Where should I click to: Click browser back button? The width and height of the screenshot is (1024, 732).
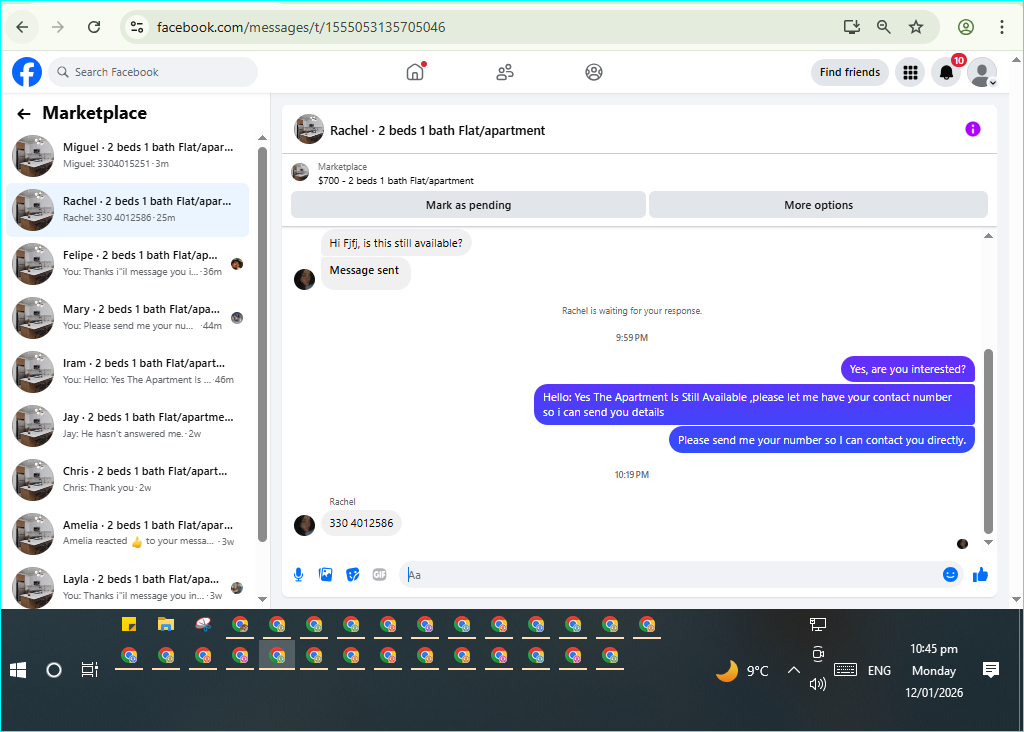tap(22, 27)
